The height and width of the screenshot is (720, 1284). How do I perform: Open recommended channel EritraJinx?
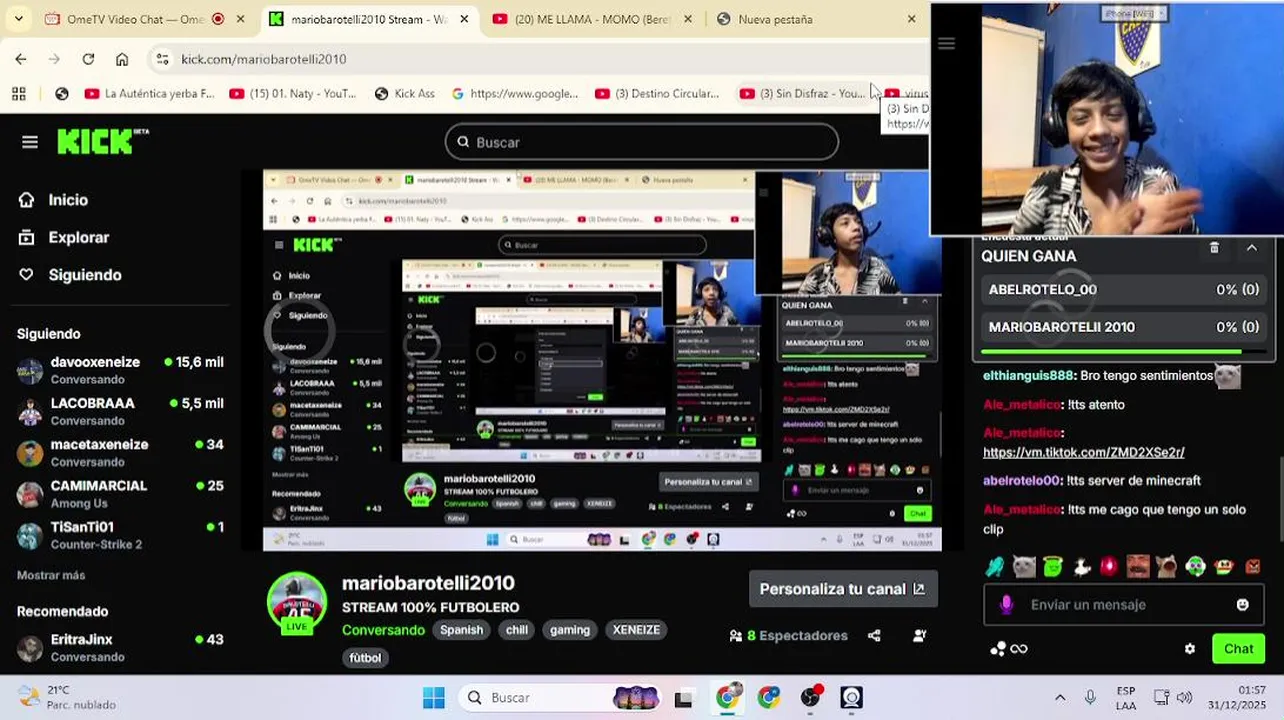click(120, 647)
